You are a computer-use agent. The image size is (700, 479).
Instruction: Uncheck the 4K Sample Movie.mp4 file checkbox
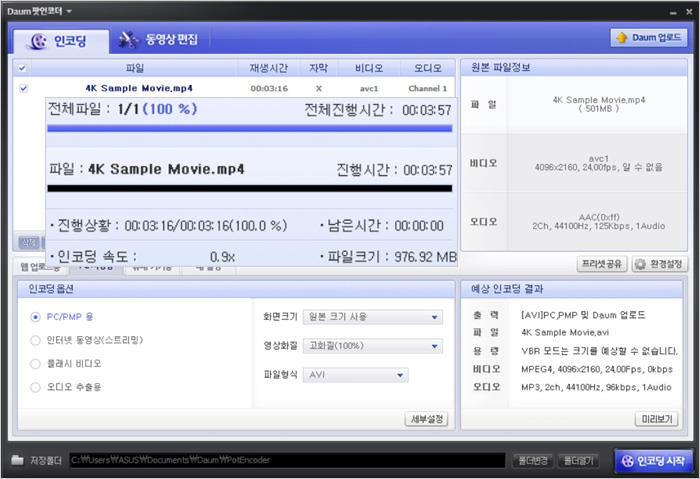23,88
